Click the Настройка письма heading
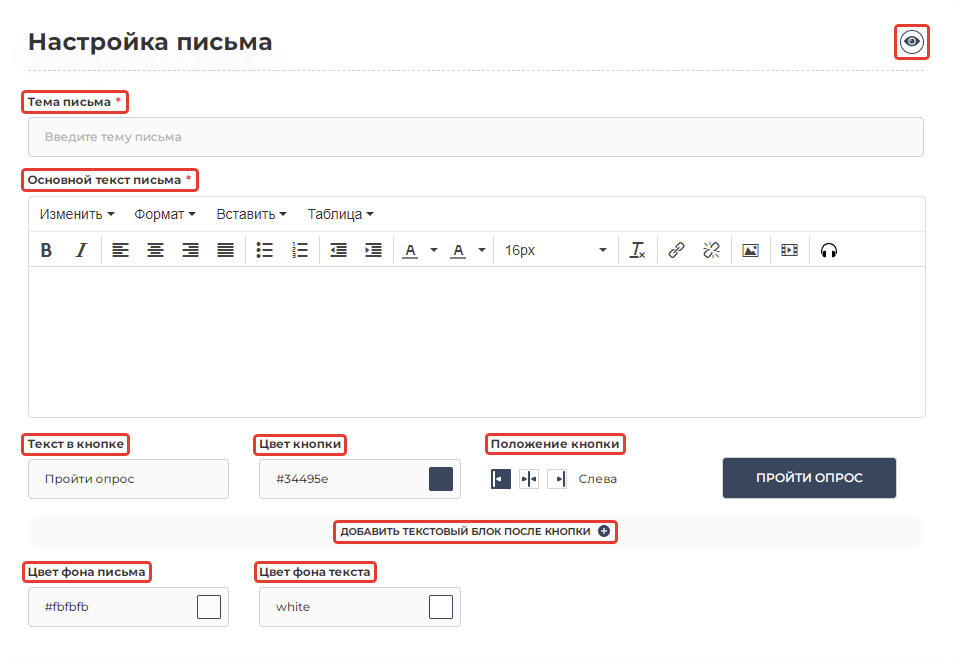This screenshot has height=658, width=955. (x=150, y=42)
